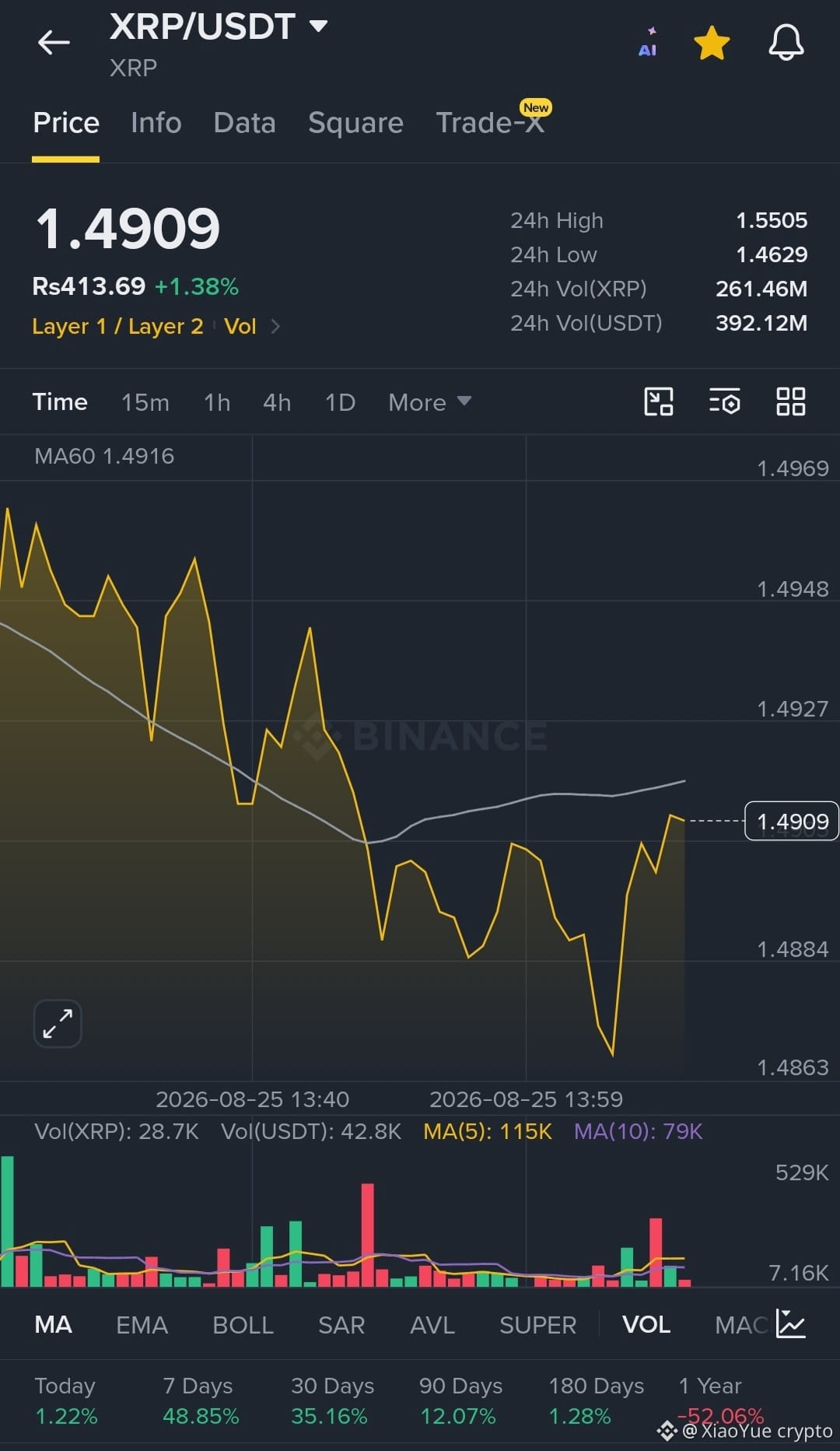Select the Time chart interval
Image resolution: width=840 pixels, height=1451 pixels.
click(60, 402)
